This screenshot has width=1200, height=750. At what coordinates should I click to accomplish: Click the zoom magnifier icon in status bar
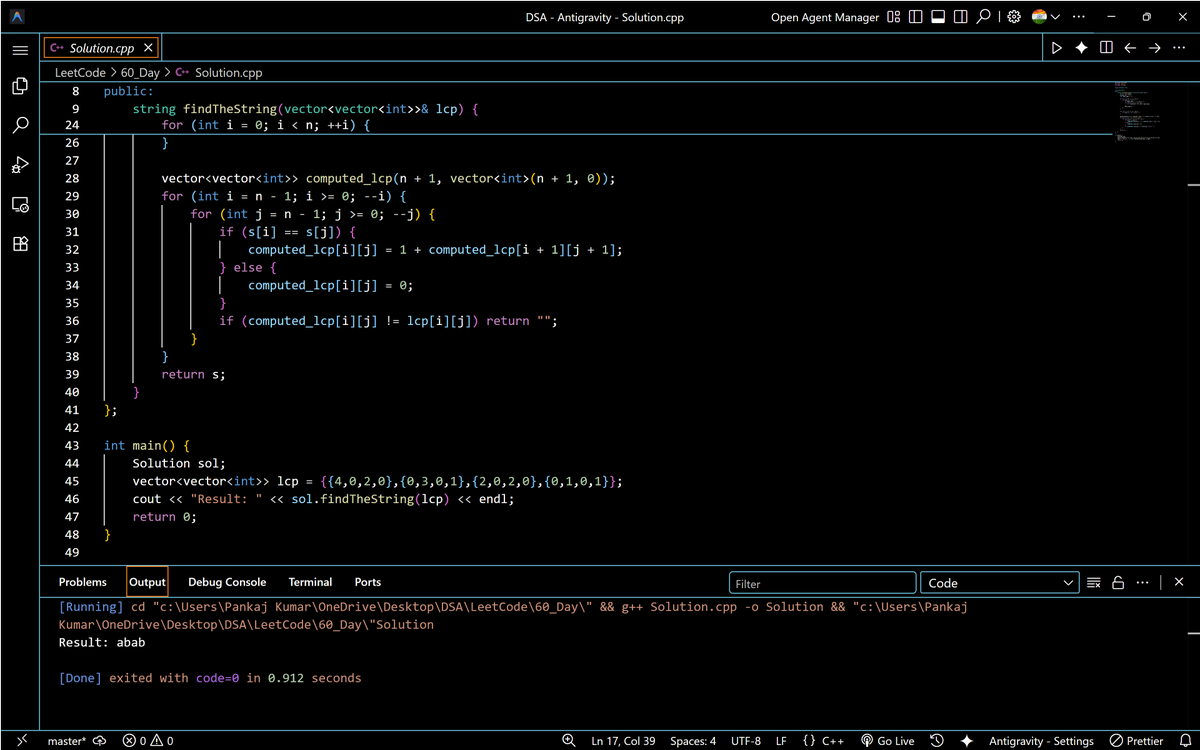click(569, 741)
